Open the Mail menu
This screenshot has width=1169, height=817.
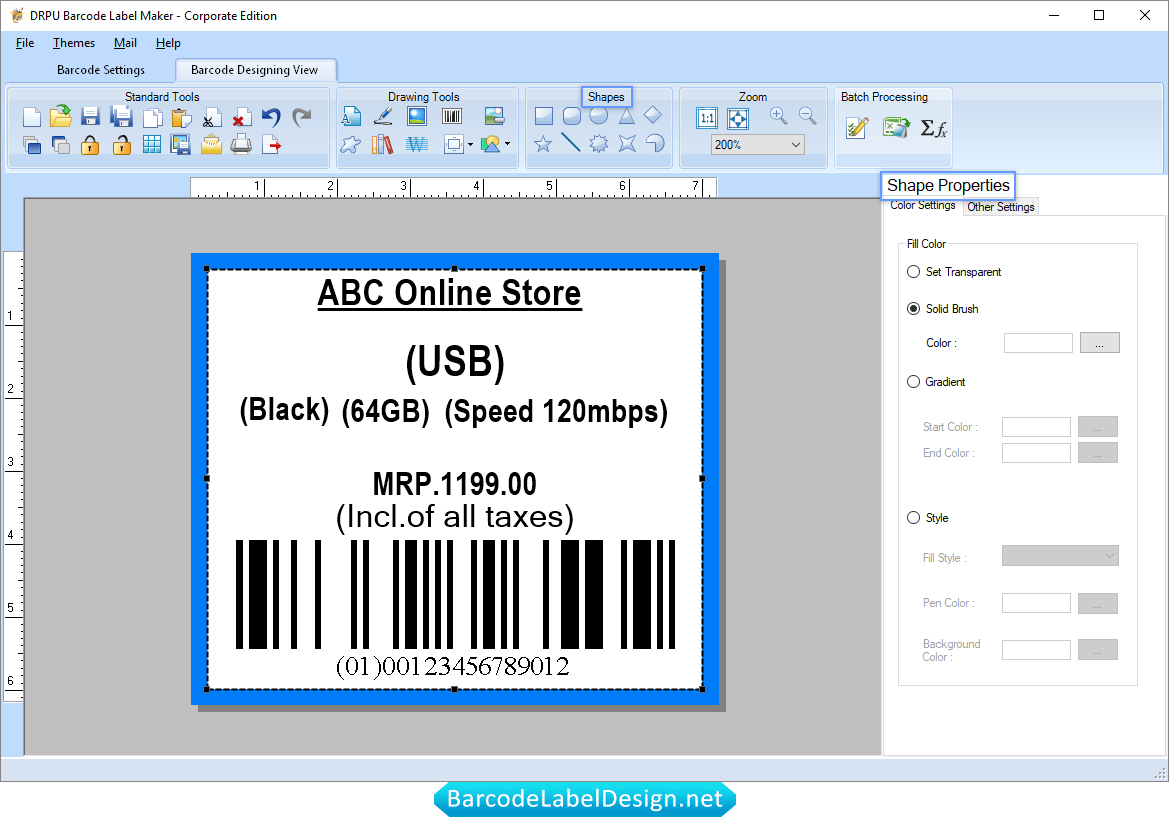click(x=125, y=43)
